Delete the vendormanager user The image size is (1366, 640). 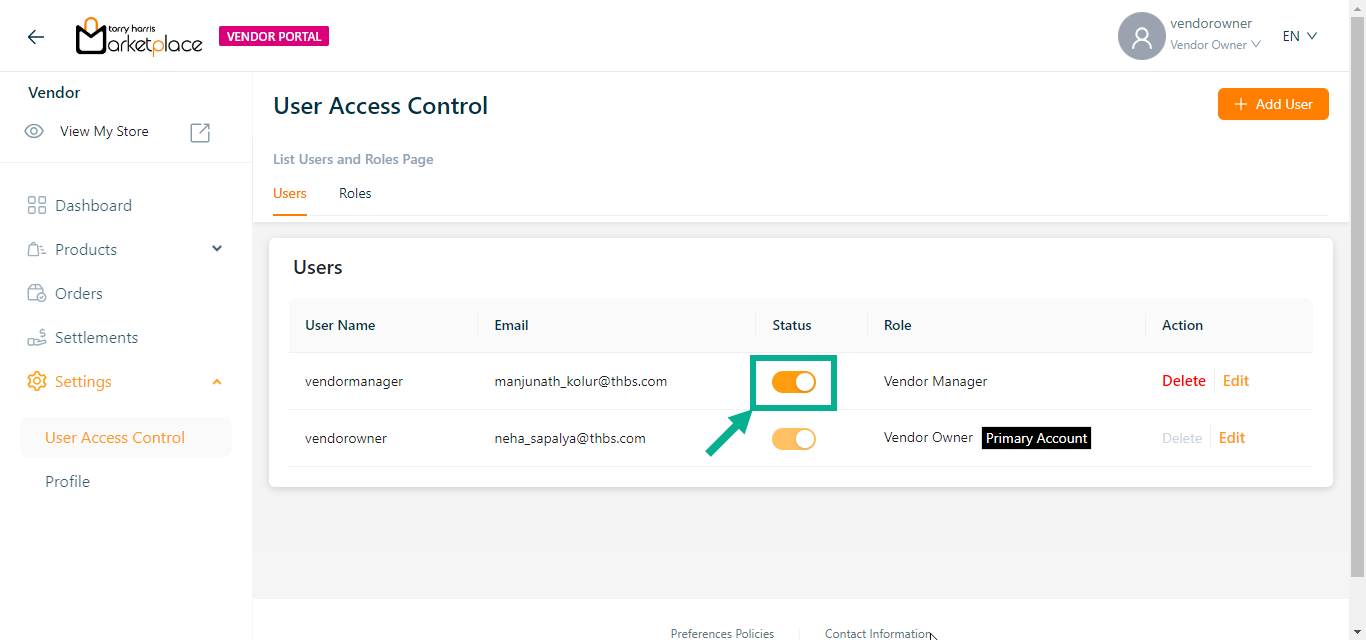tap(1183, 381)
